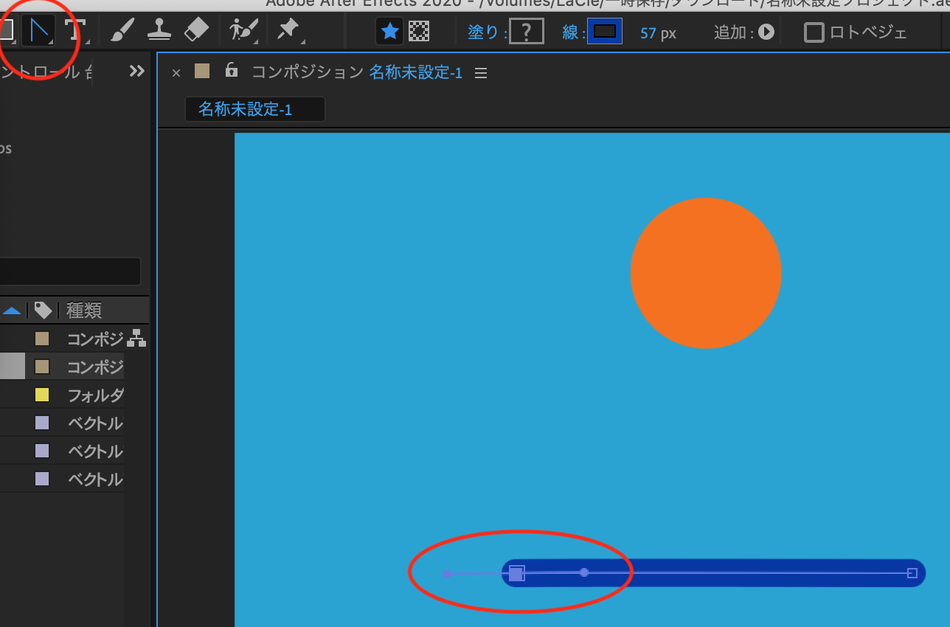Open the composition panel hamburger menu
Viewport: 950px width, 627px height.
[481, 73]
